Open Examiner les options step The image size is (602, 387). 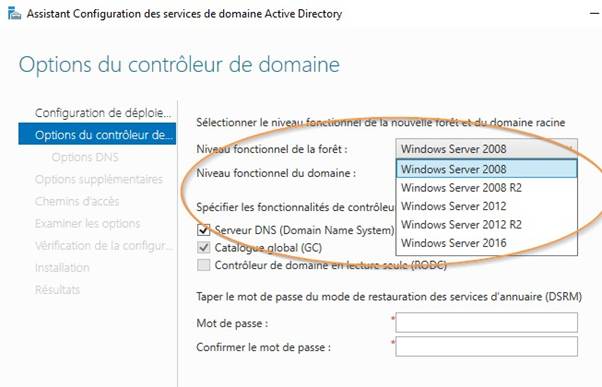tap(88, 223)
